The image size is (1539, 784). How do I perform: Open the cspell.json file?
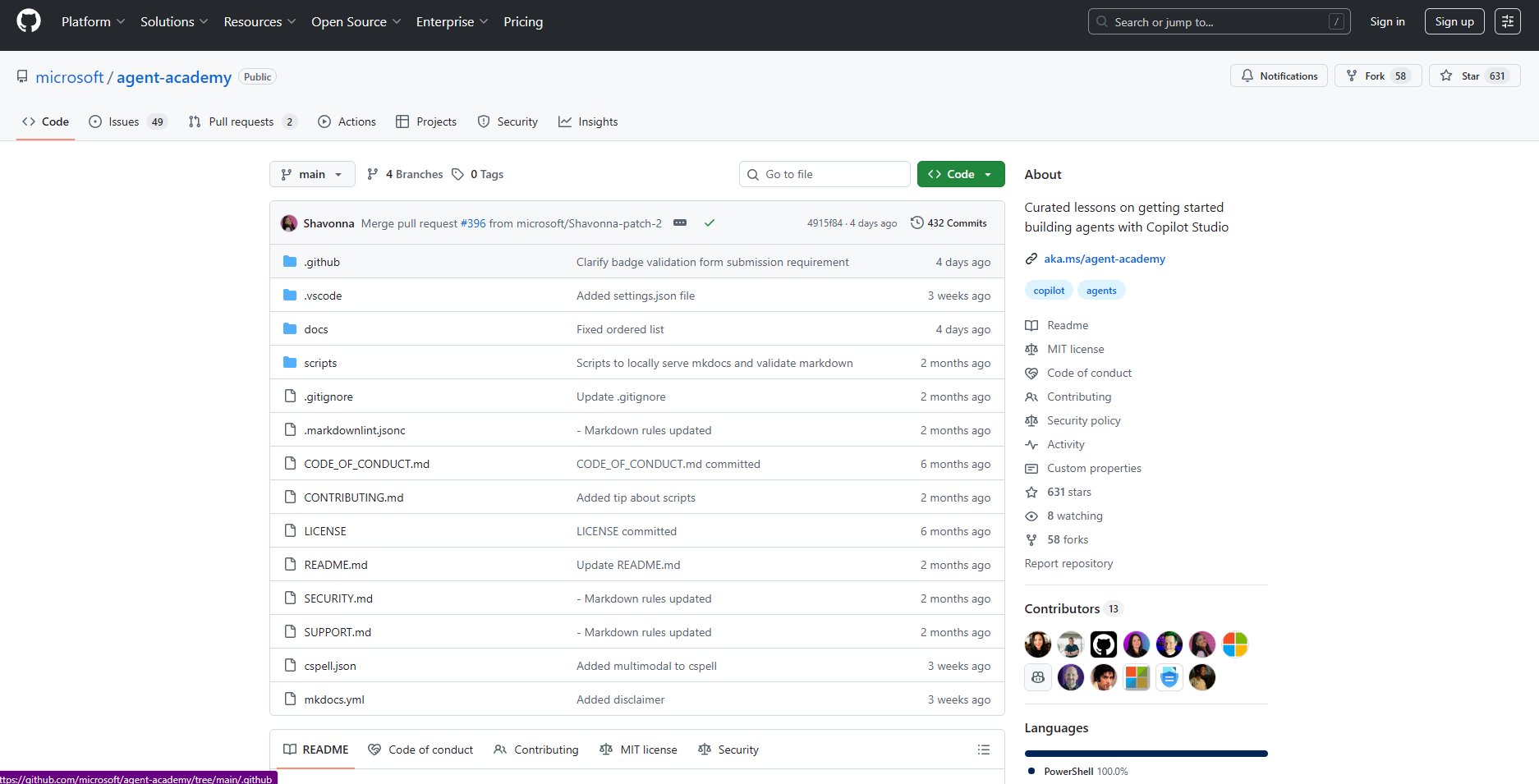(330, 666)
